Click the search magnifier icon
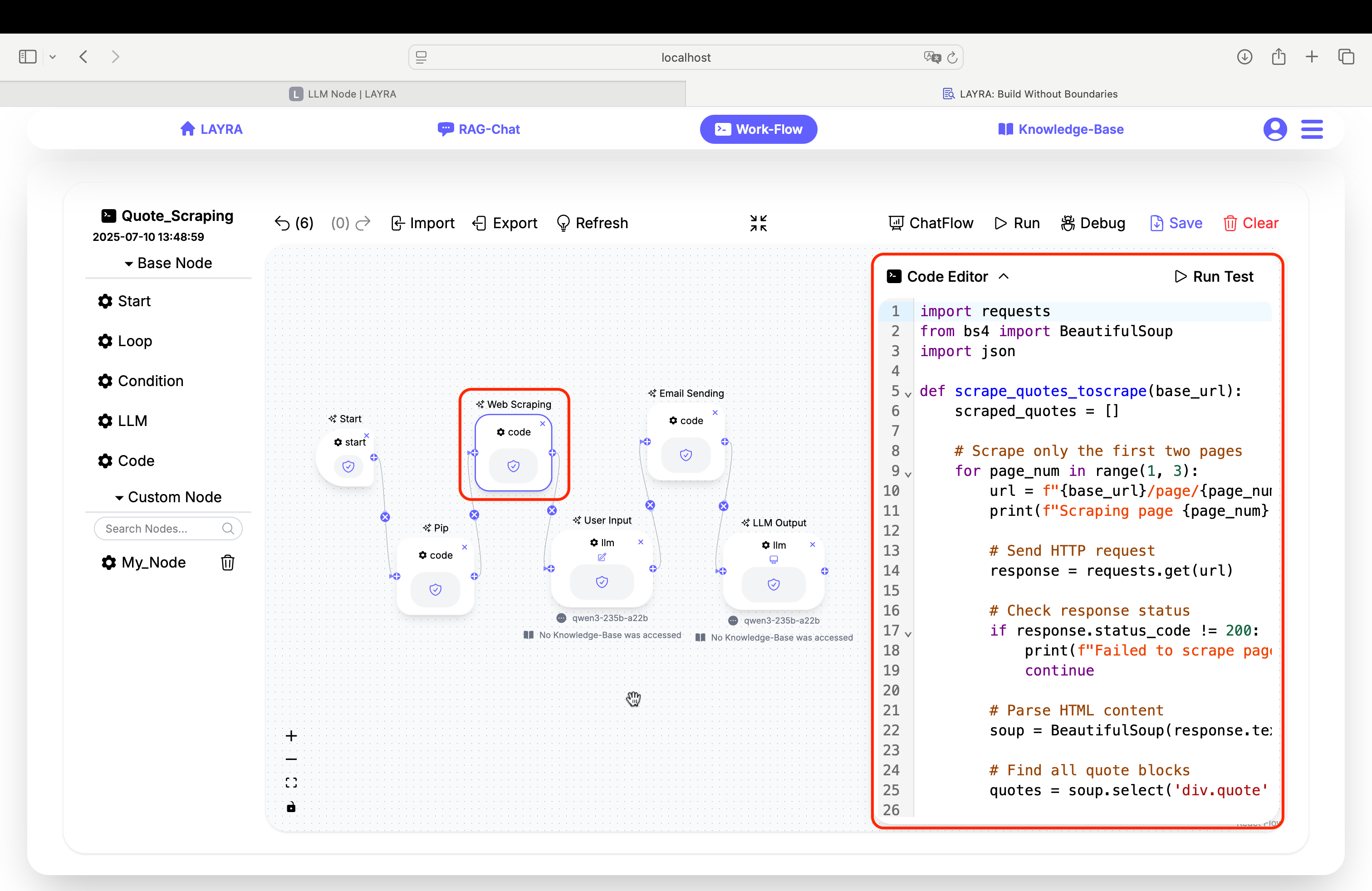This screenshot has width=1372, height=891. tap(228, 529)
